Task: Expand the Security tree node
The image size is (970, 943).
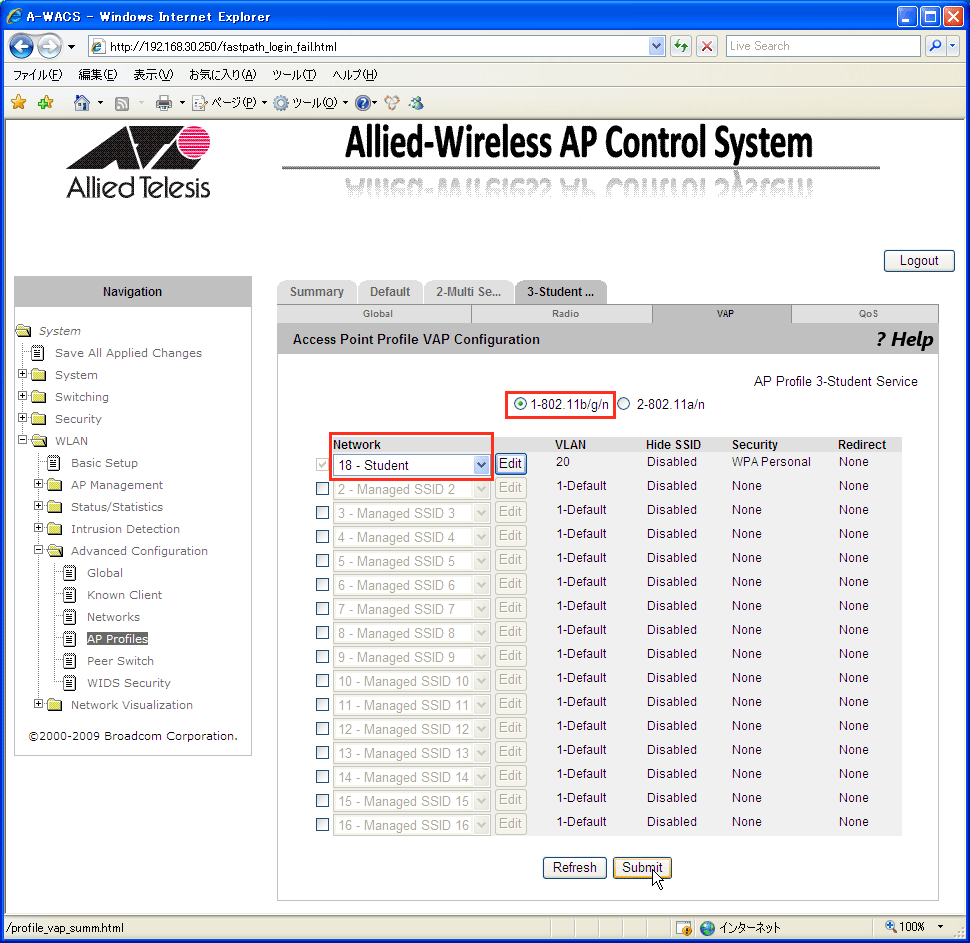Action: pyautogui.click(x=22, y=418)
